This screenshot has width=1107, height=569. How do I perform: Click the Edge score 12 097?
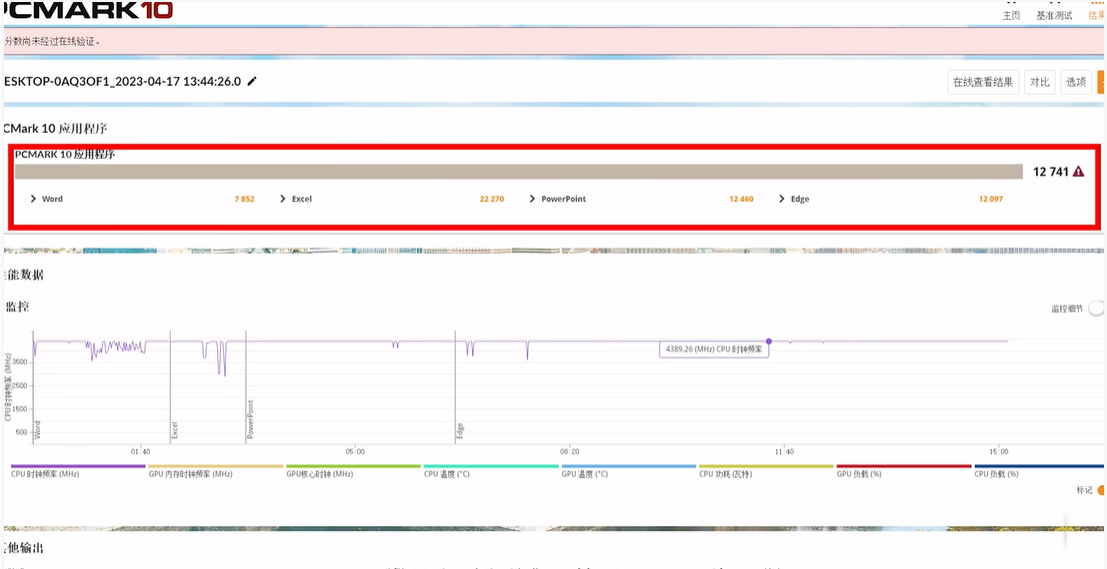(991, 199)
